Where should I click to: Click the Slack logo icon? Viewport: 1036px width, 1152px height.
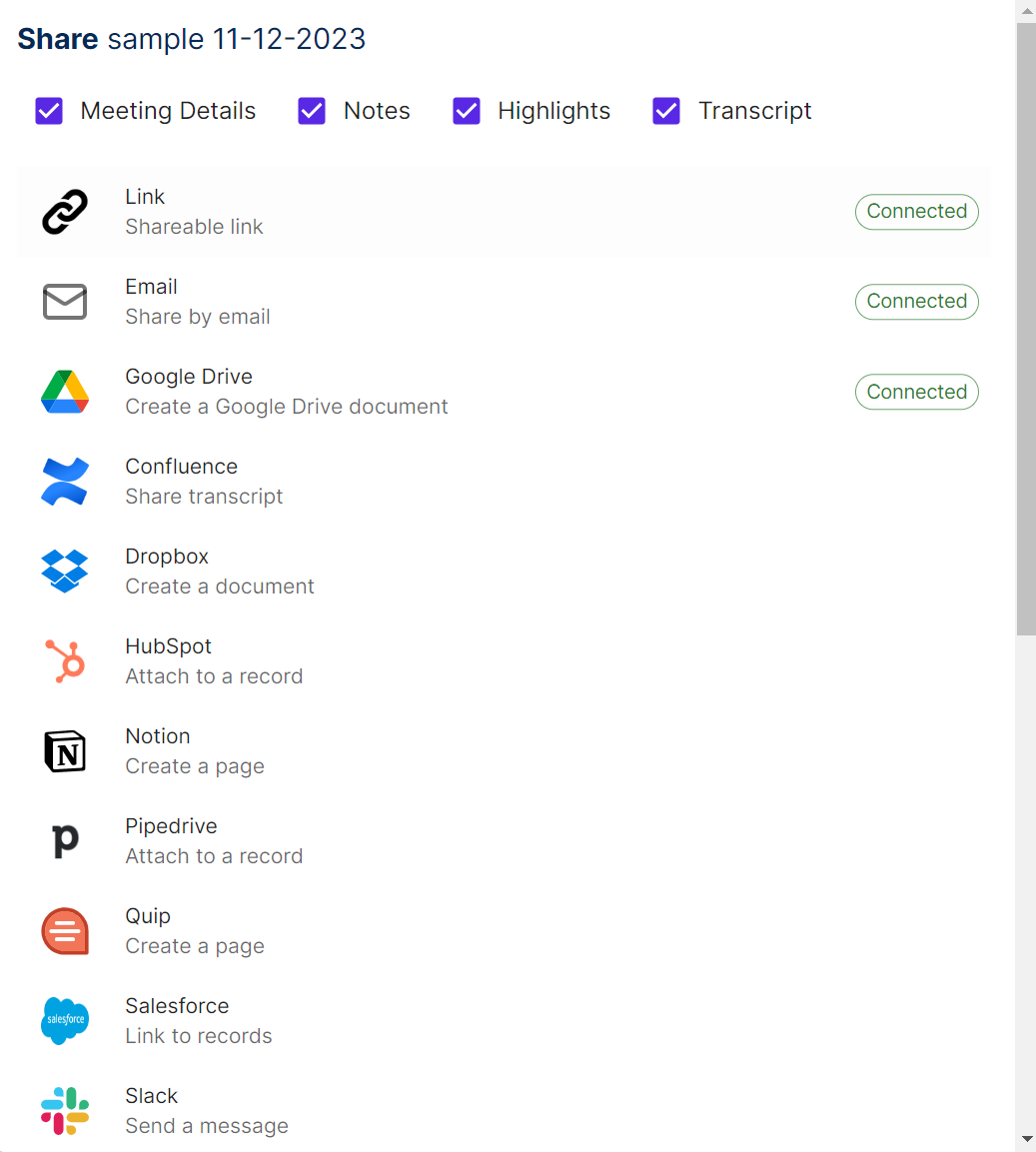click(65, 1111)
